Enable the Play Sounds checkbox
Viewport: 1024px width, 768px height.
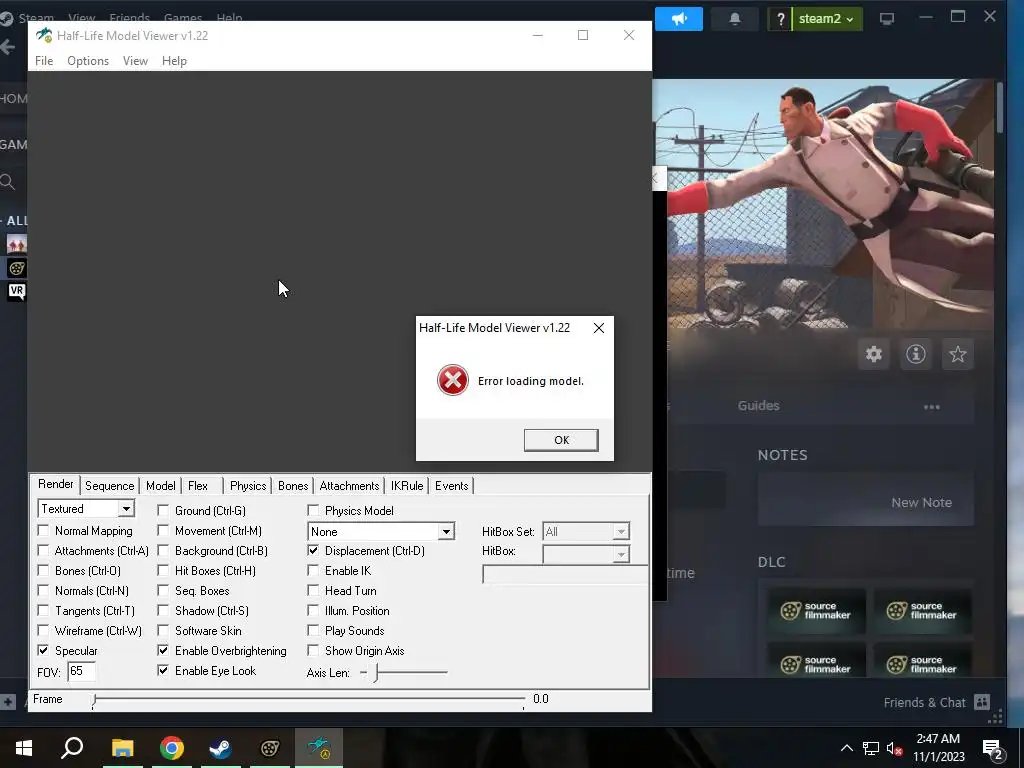[x=313, y=630]
